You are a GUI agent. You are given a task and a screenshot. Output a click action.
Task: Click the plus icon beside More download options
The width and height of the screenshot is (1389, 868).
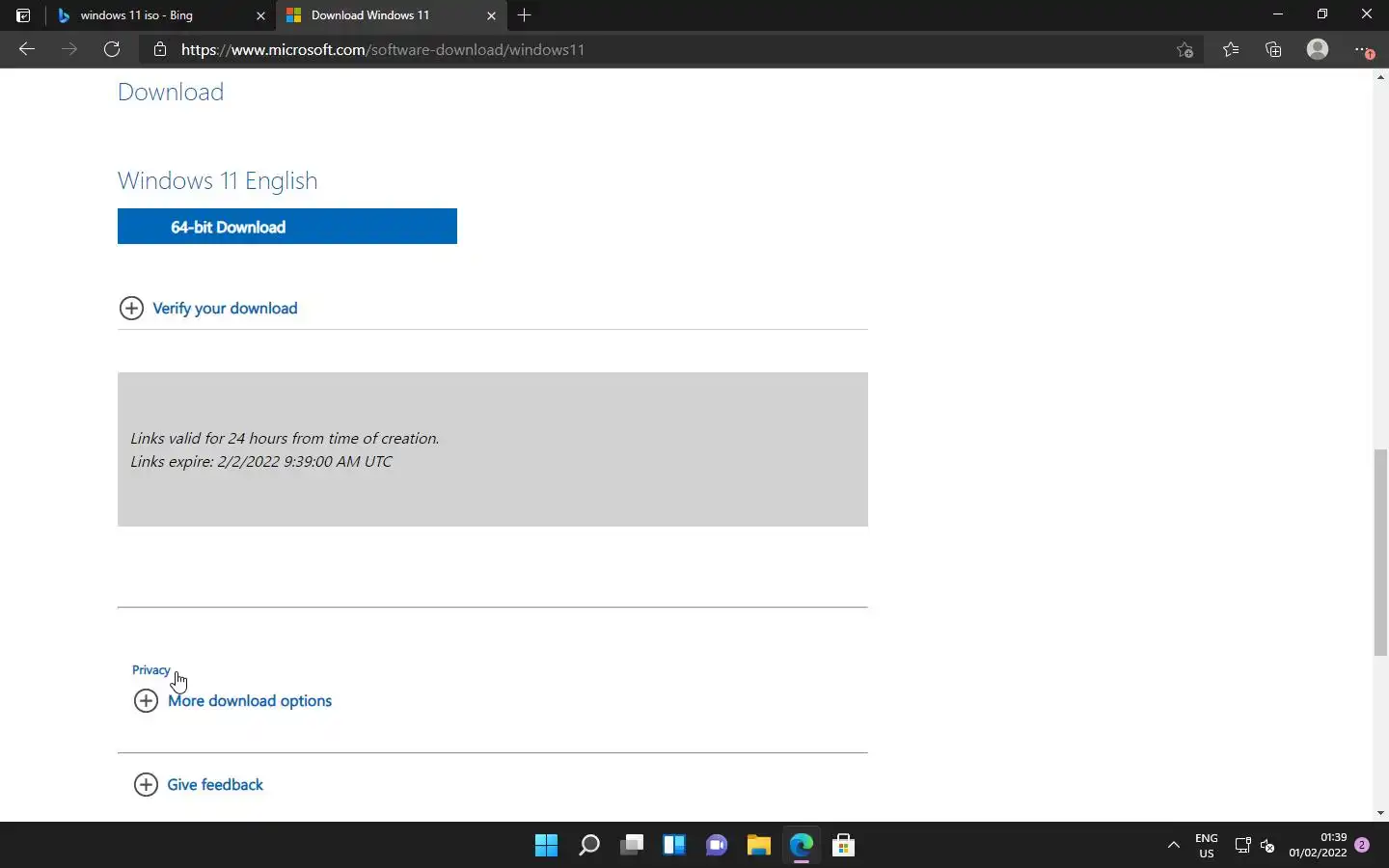[x=146, y=700]
